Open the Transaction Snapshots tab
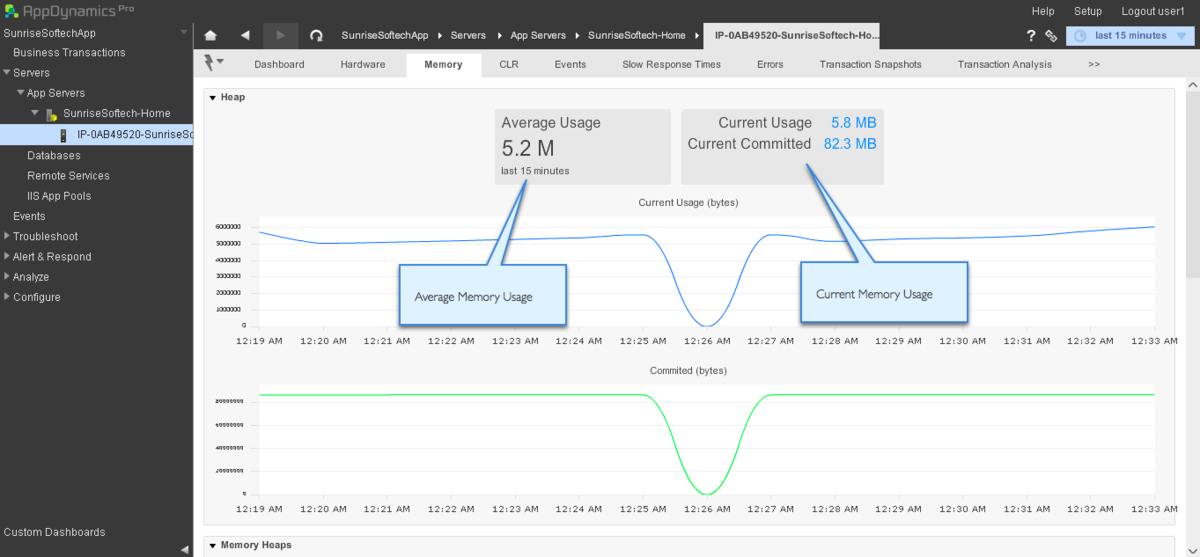 (x=870, y=64)
